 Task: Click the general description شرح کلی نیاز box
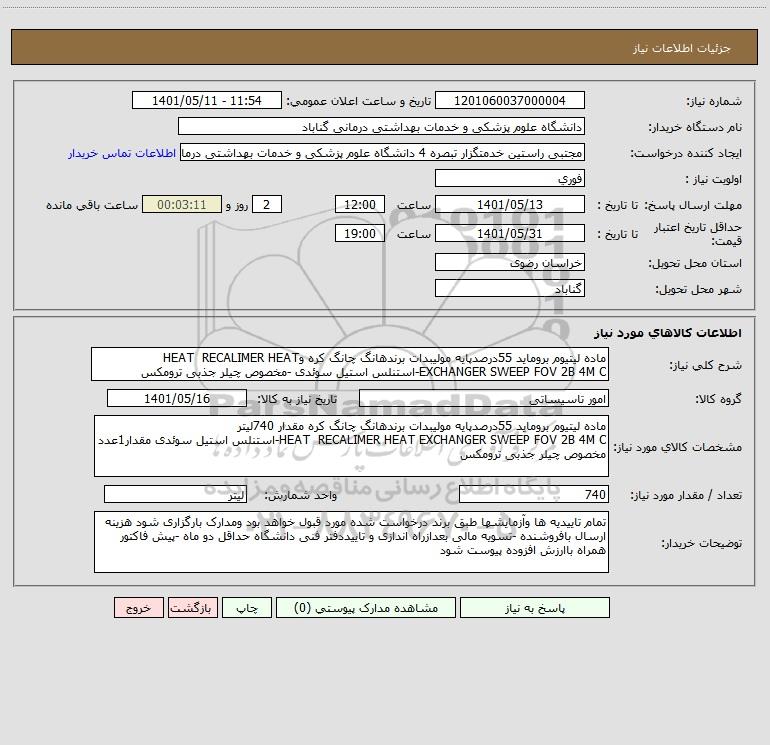[x=350, y=364]
